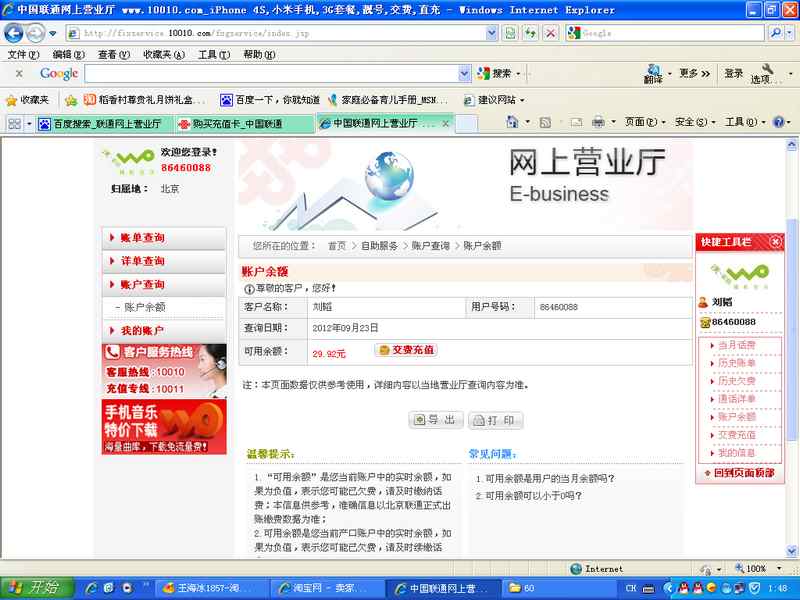This screenshot has width=800, height=600.
Task: Expand the Google toolbar search box dropdown
Action: (x=464, y=74)
